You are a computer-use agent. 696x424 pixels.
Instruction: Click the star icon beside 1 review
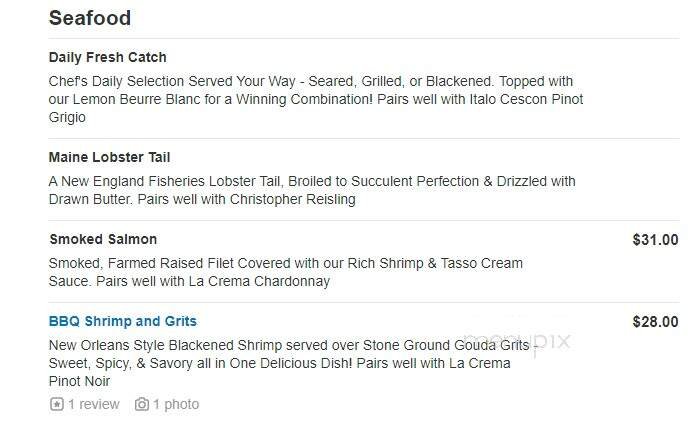point(56,404)
